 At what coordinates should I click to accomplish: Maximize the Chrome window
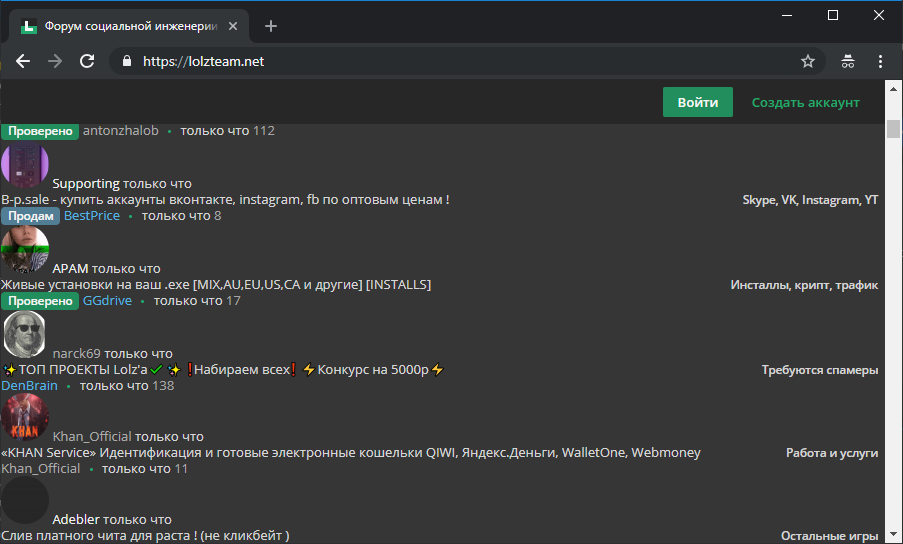pos(833,16)
